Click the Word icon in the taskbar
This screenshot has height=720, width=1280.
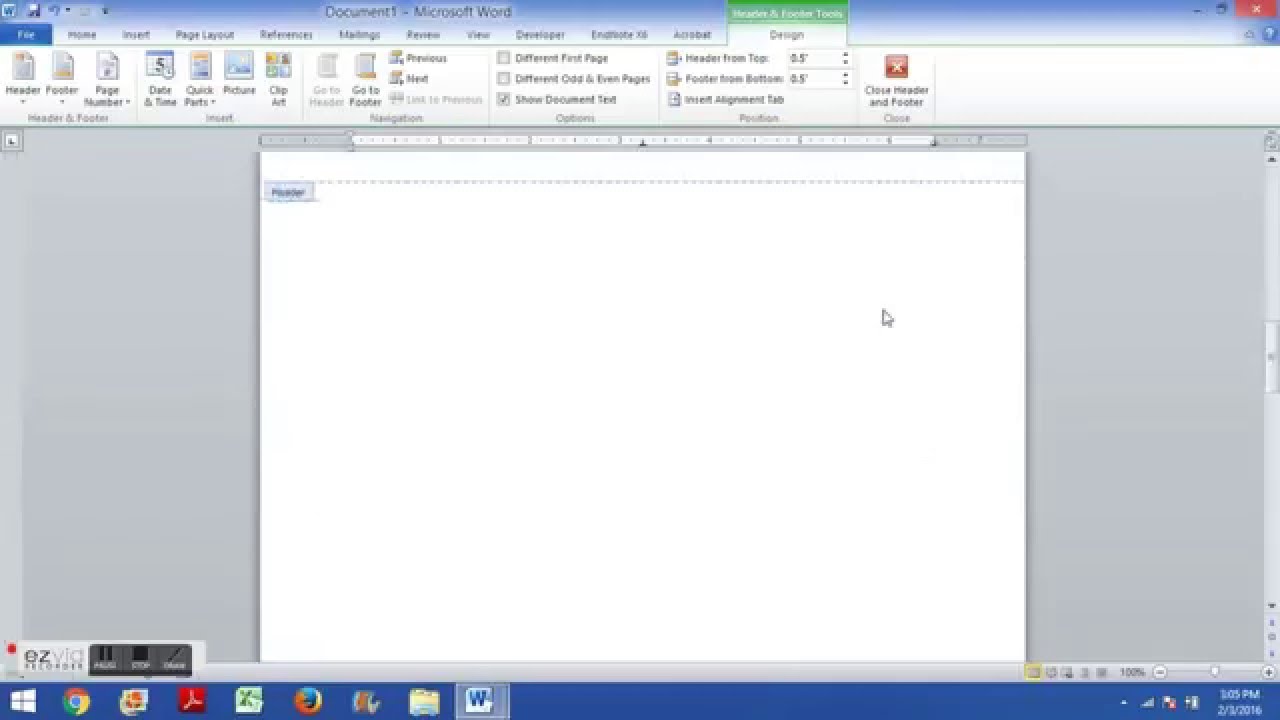(482, 701)
